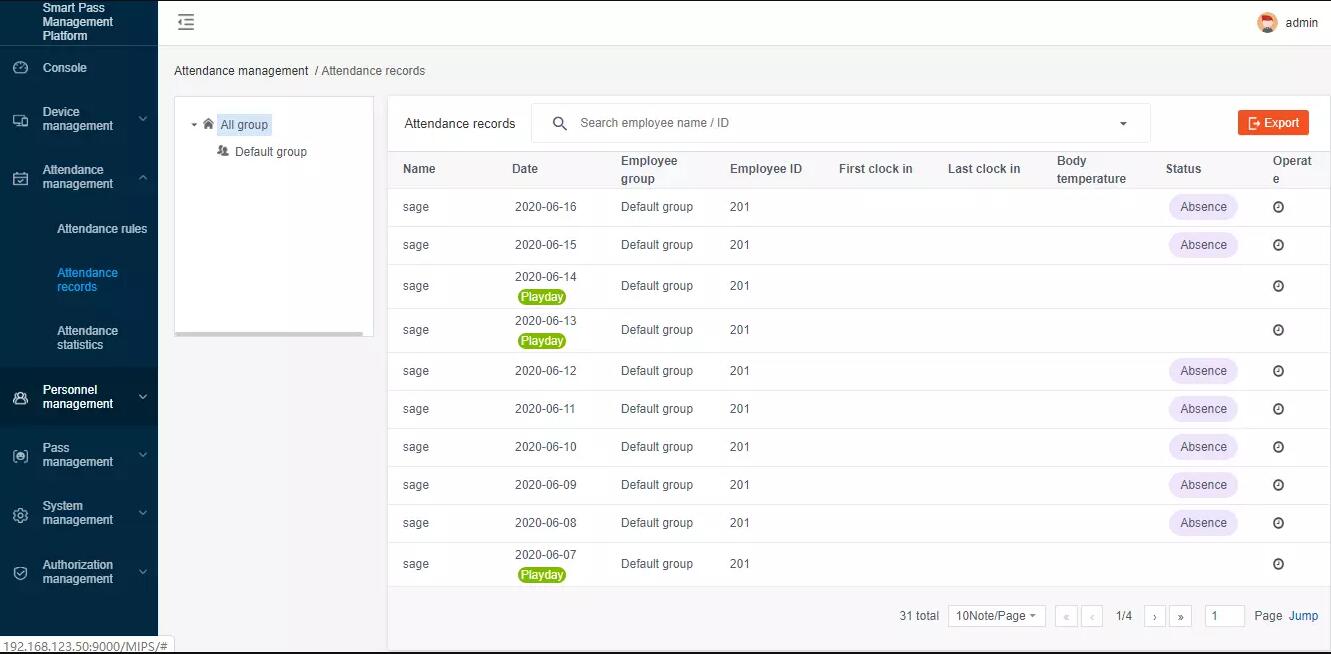Open Personnel management menu

78,397
